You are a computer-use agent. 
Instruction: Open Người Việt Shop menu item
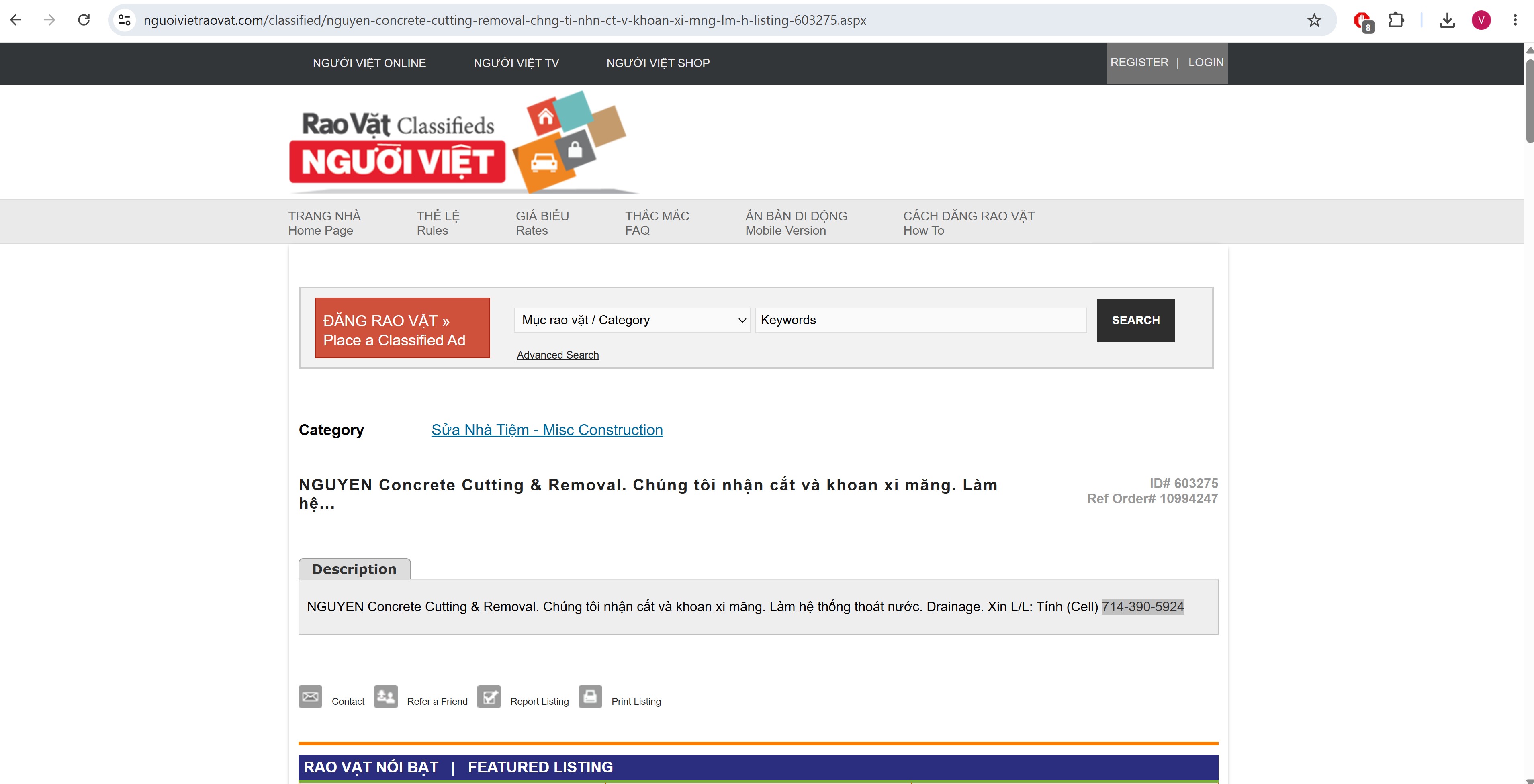click(658, 63)
